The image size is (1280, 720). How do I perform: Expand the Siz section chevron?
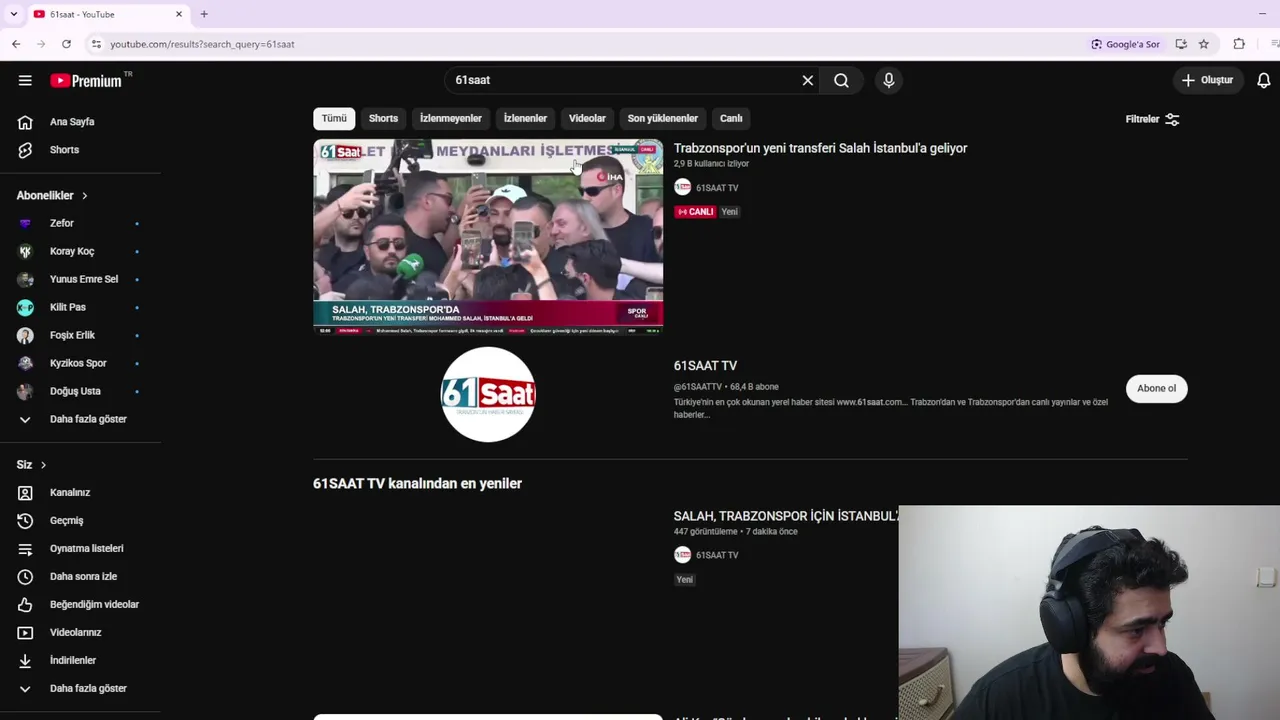(43, 465)
